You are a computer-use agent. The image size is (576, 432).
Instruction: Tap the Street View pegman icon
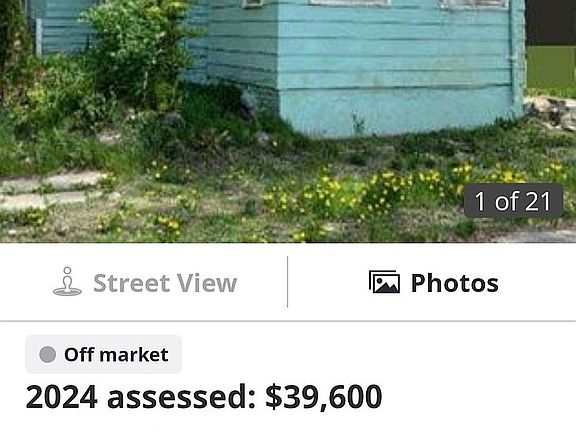(67, 281)
